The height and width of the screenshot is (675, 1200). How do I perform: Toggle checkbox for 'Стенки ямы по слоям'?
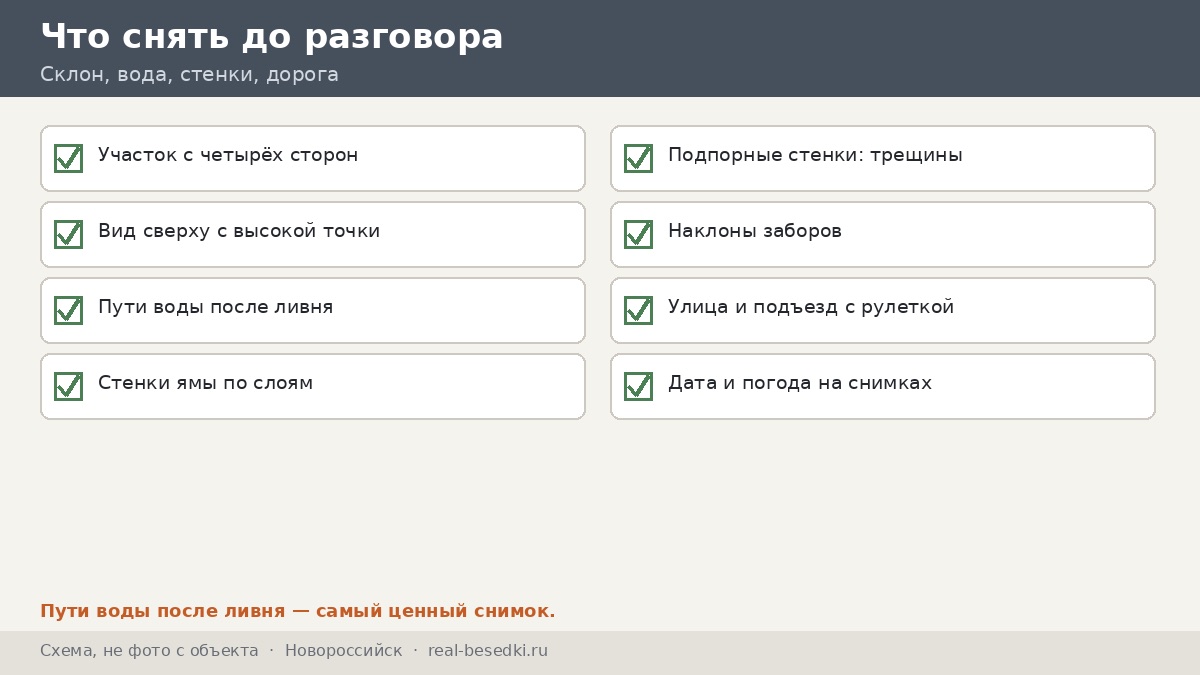(68, 386)
